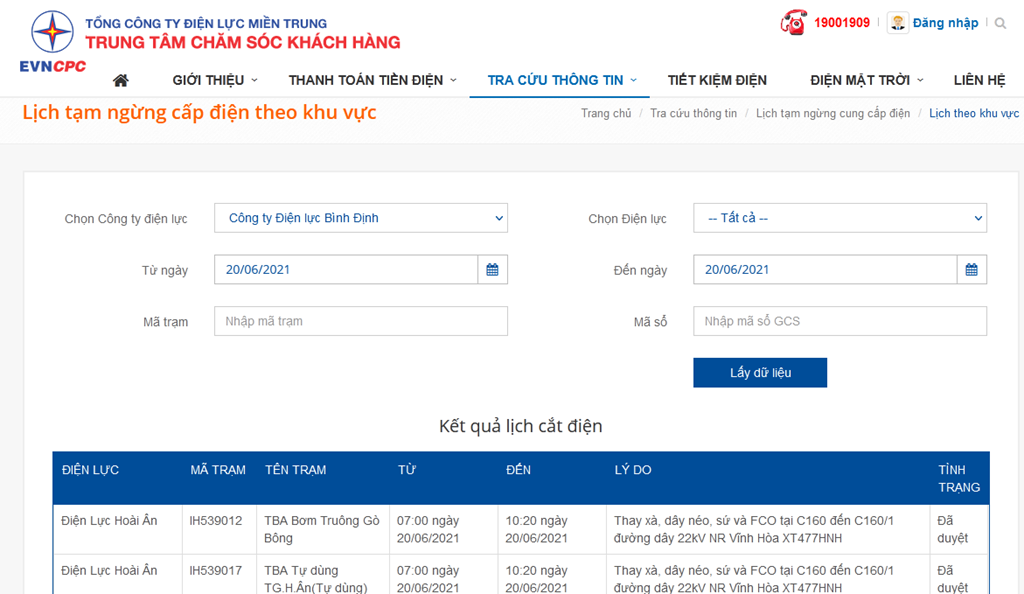Click the MÃ TRẠM column header
The width and height of the screenshot is (1024, 594).
218,470
